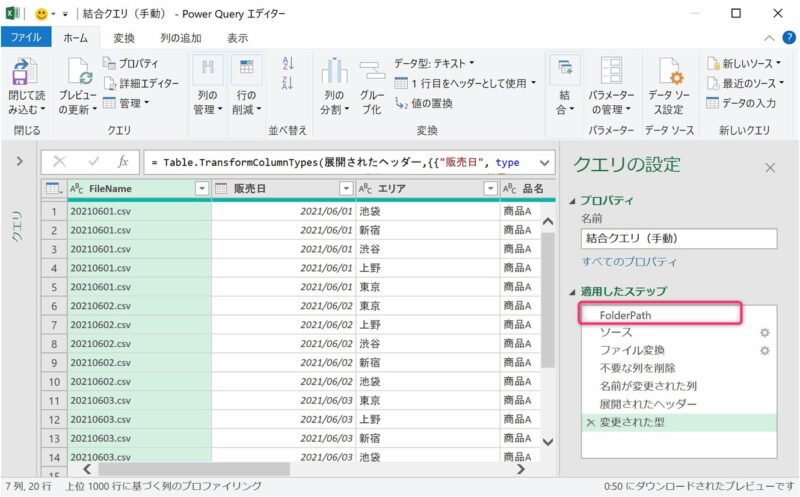Click Enter Data (データの入力)
Image resolution: width=800 pixels, height=497 pixels.
741,103
